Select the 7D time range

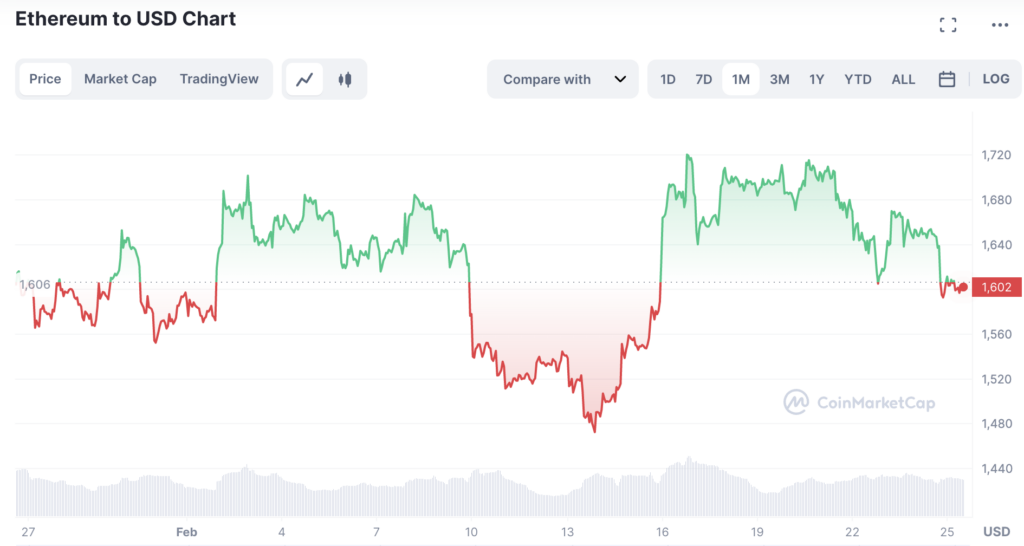[x=704, y=79]
